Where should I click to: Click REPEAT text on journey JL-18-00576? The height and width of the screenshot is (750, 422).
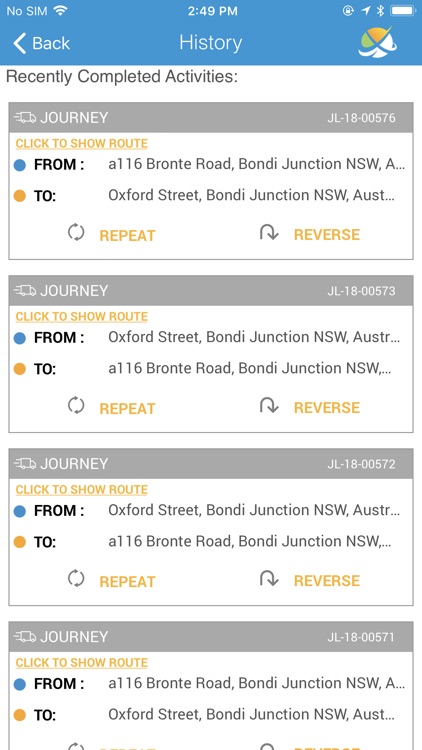coord(127,236)
